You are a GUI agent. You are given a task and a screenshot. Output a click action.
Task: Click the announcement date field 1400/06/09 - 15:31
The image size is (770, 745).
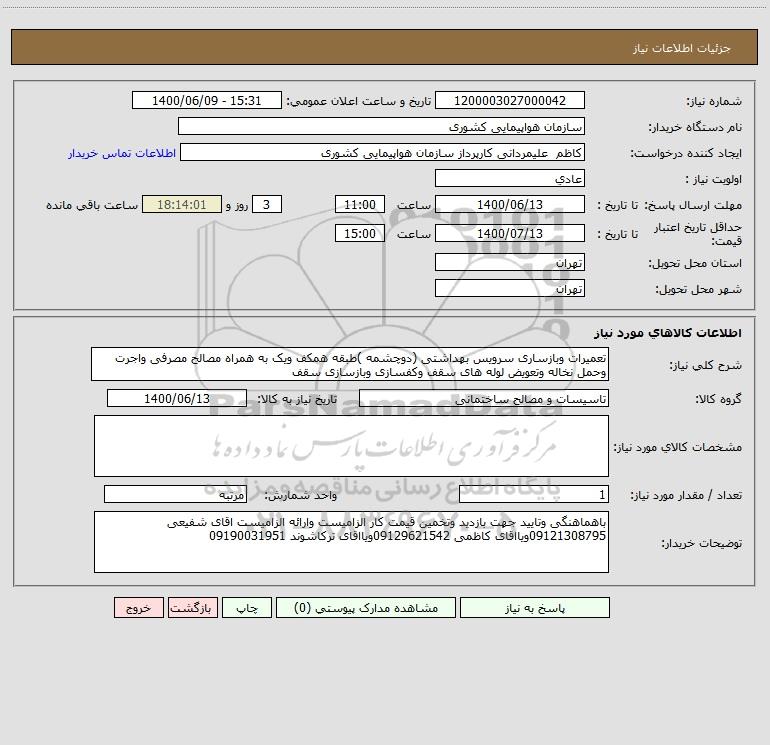(207, 100)
